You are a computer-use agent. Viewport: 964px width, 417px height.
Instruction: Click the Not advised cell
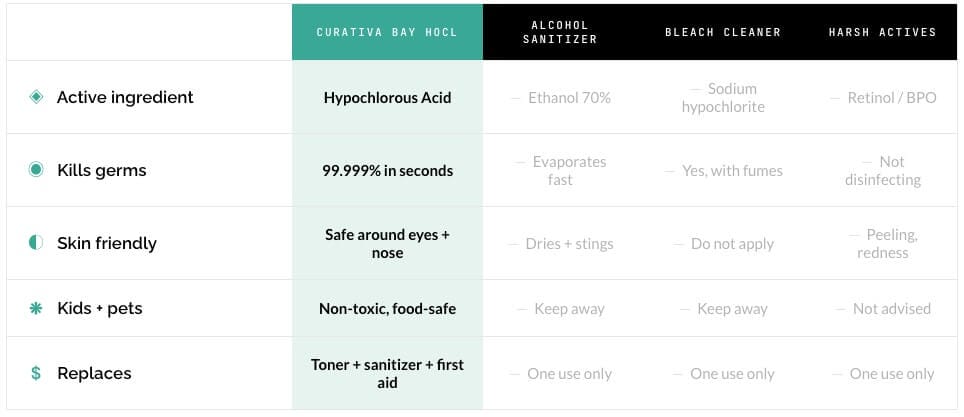(x=891, y=309)
